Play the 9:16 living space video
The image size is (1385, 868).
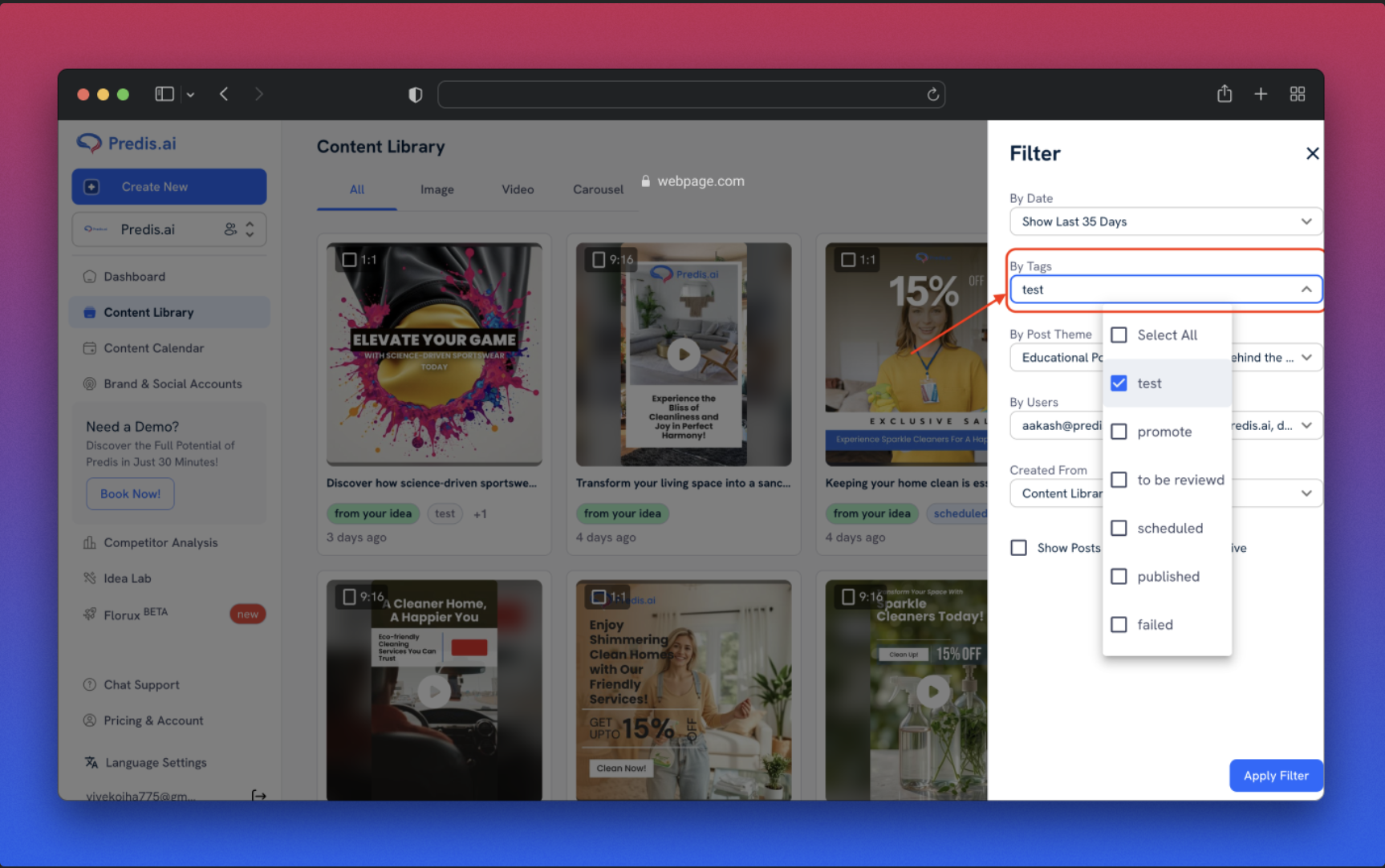[684, 355]
